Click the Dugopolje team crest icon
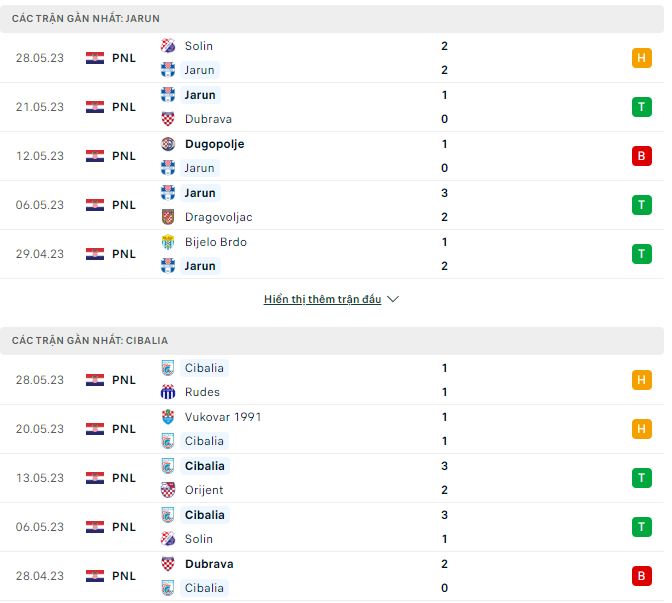Viewport: 672px width, 603px height. [168, 144]
